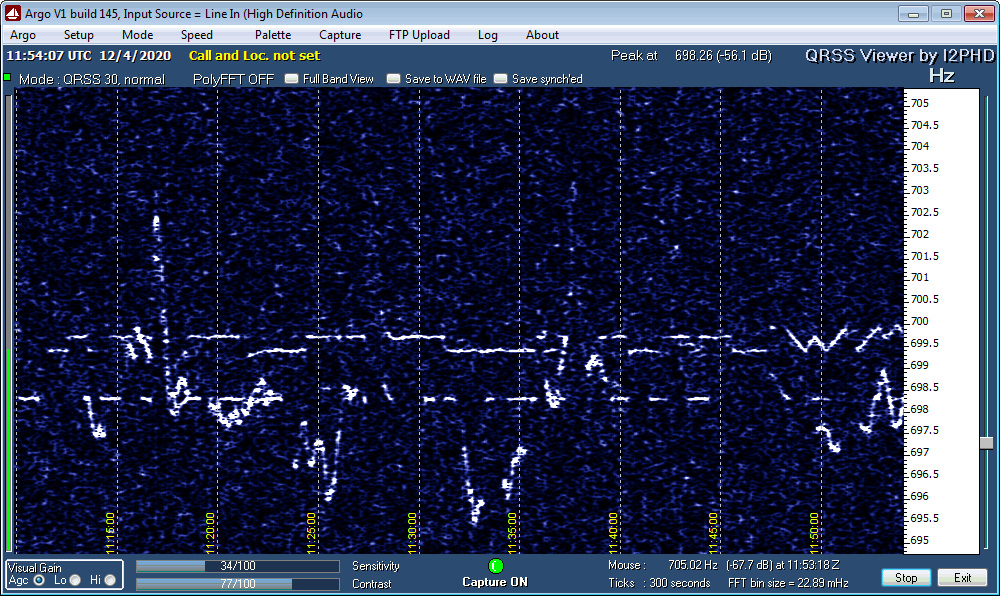The width and height of the screenshot is (1000, 596).
Task: Click the Ticks : 300 seconds text
Action: [659, 583]
